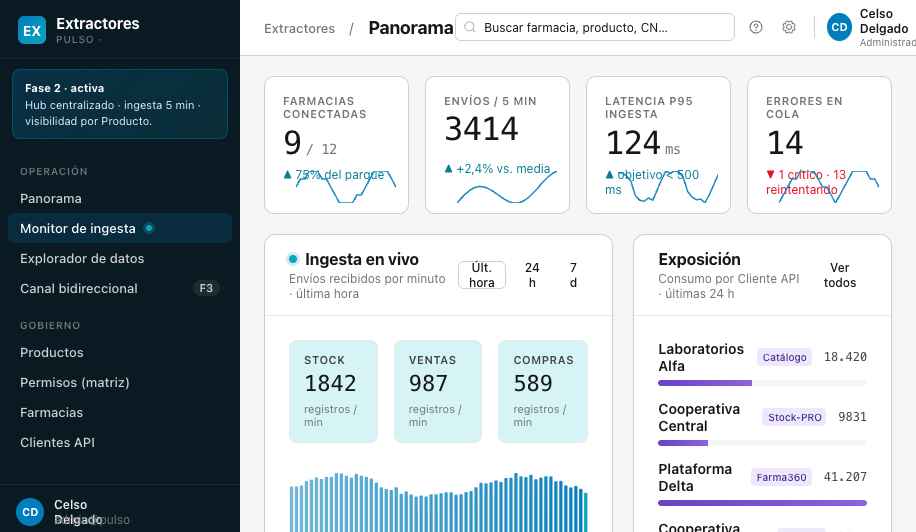916x532 pixels.
Task: Click the Panorama page title
Action: tap(411, 27)
